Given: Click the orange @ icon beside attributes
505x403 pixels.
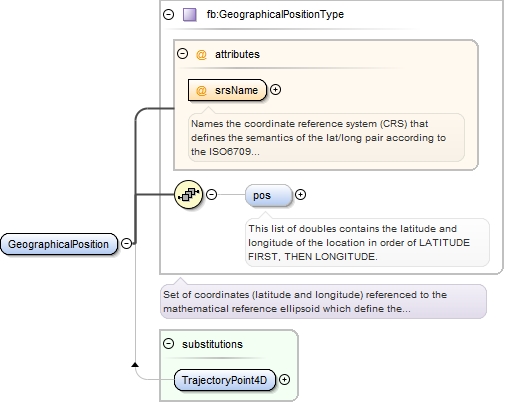Looking at the screenshot, I should pos(201,54).
